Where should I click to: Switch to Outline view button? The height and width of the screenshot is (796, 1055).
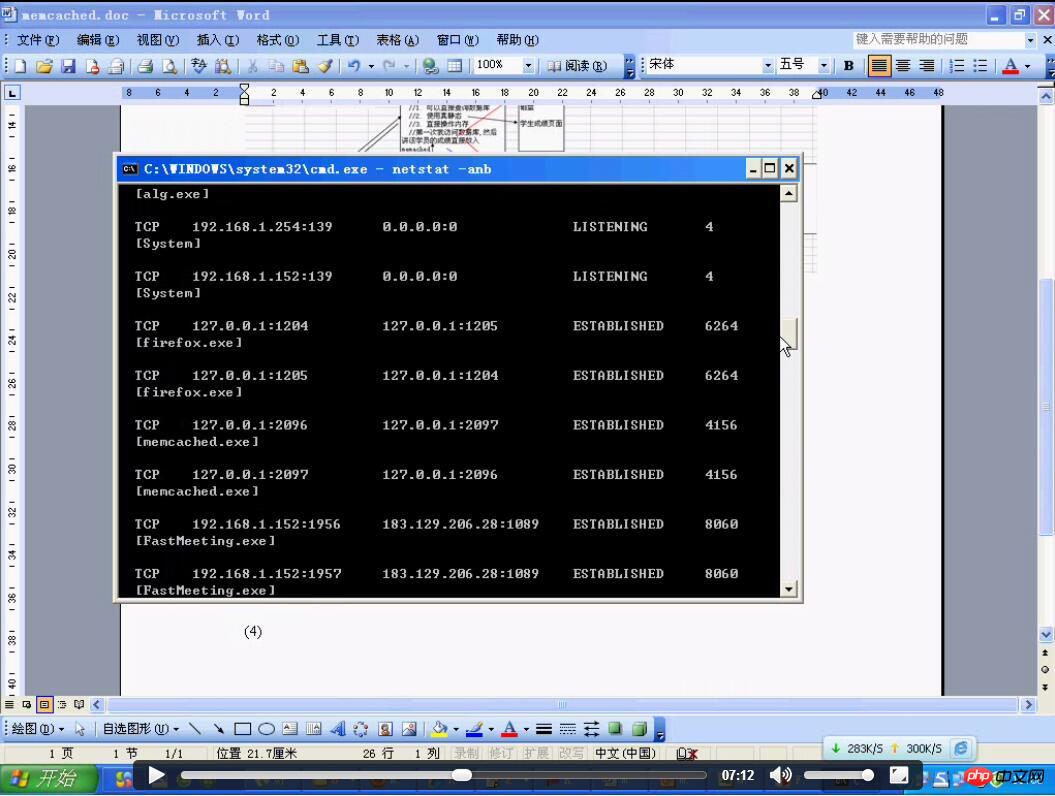[62, 704]
